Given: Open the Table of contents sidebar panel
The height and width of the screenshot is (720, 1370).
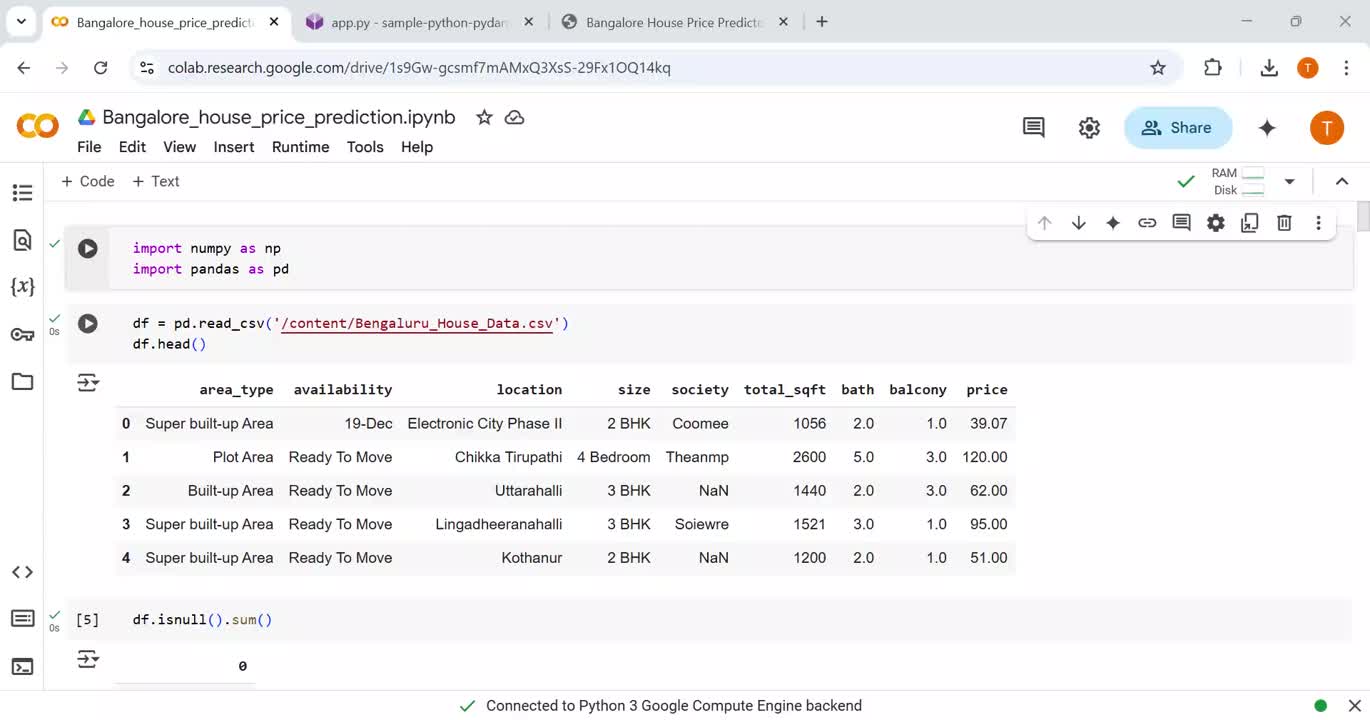Looking at the screenshot, I should [22, 192].
